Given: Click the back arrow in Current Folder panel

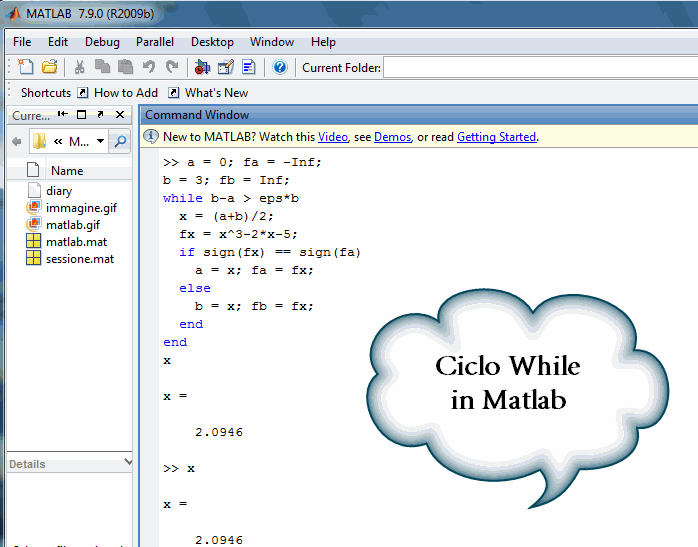Looking at the screenshot, I should click(x=17, y=142).
